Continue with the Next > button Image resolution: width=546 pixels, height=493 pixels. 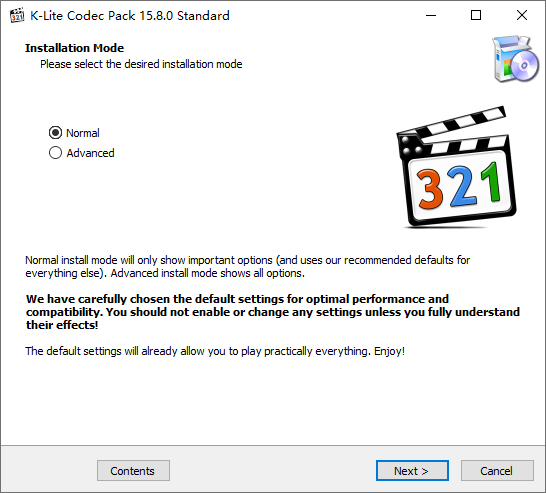pyautogui.click(x=412, y=471)
